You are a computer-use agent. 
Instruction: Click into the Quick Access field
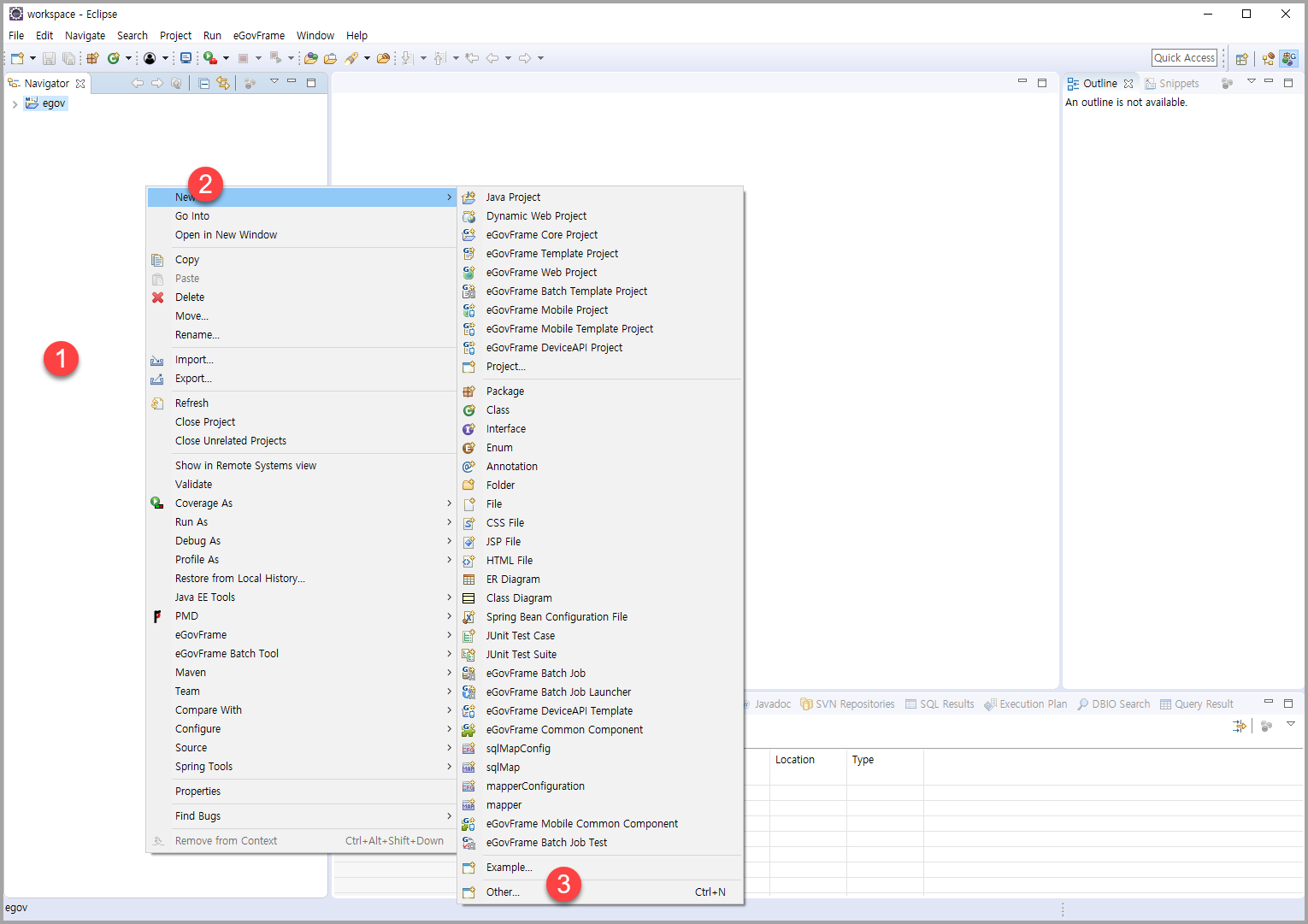(1184, 58)
